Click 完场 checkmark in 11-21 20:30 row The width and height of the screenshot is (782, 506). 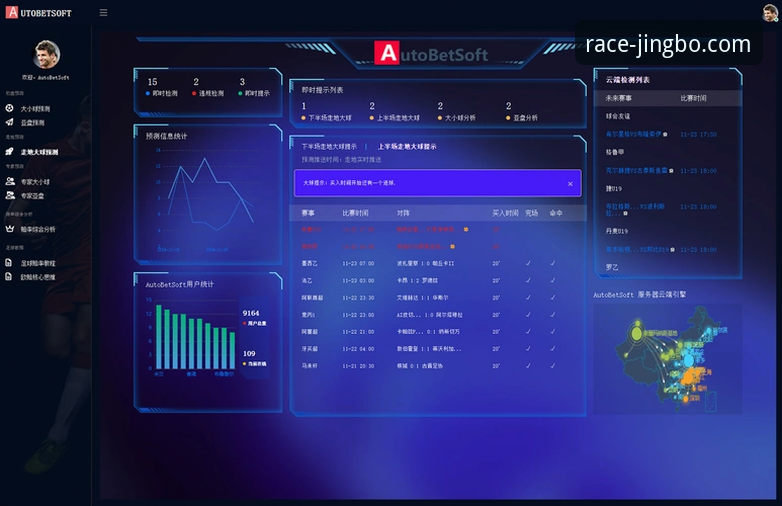pyautogui.click(x=528, y=365)
